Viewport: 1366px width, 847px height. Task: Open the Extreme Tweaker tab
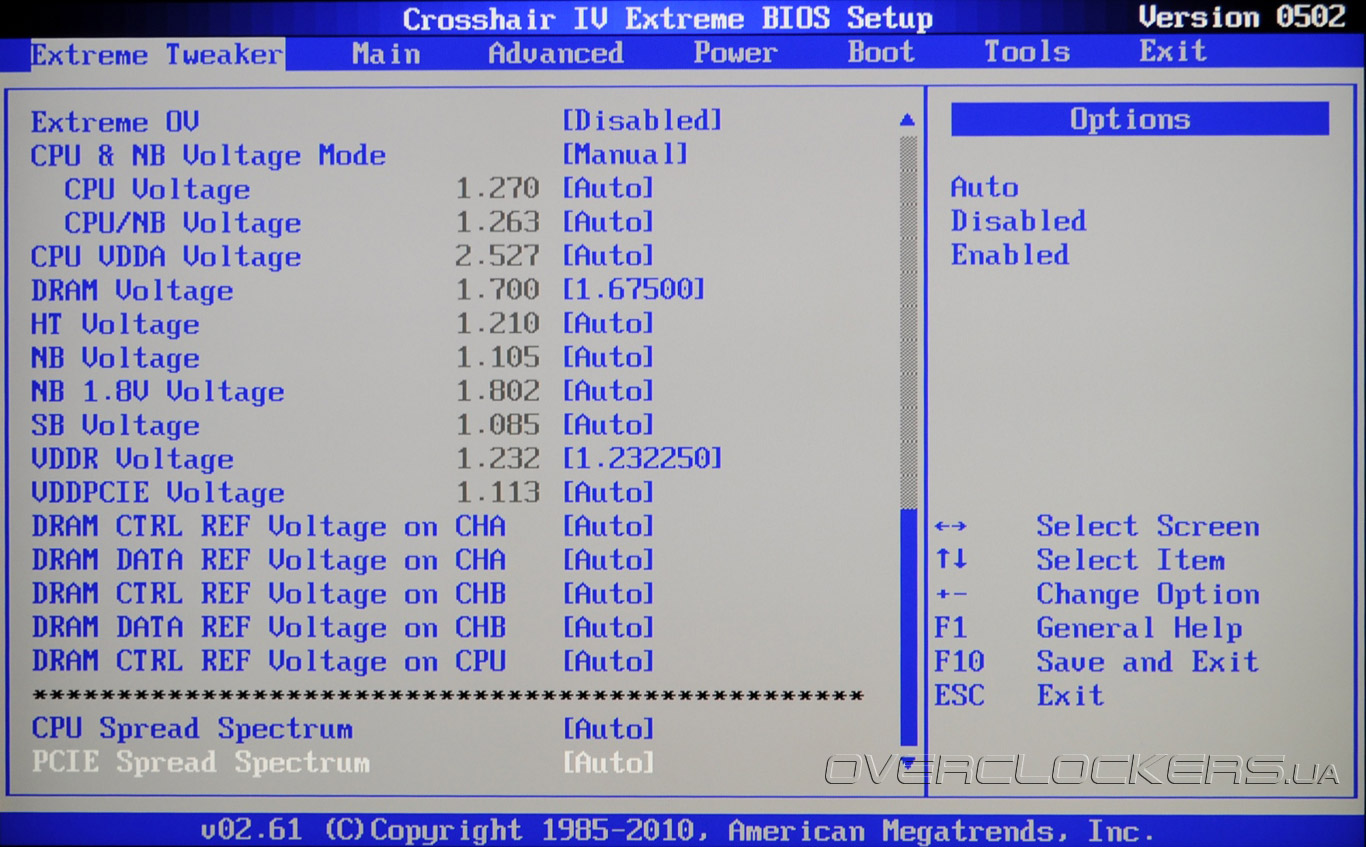157,54
